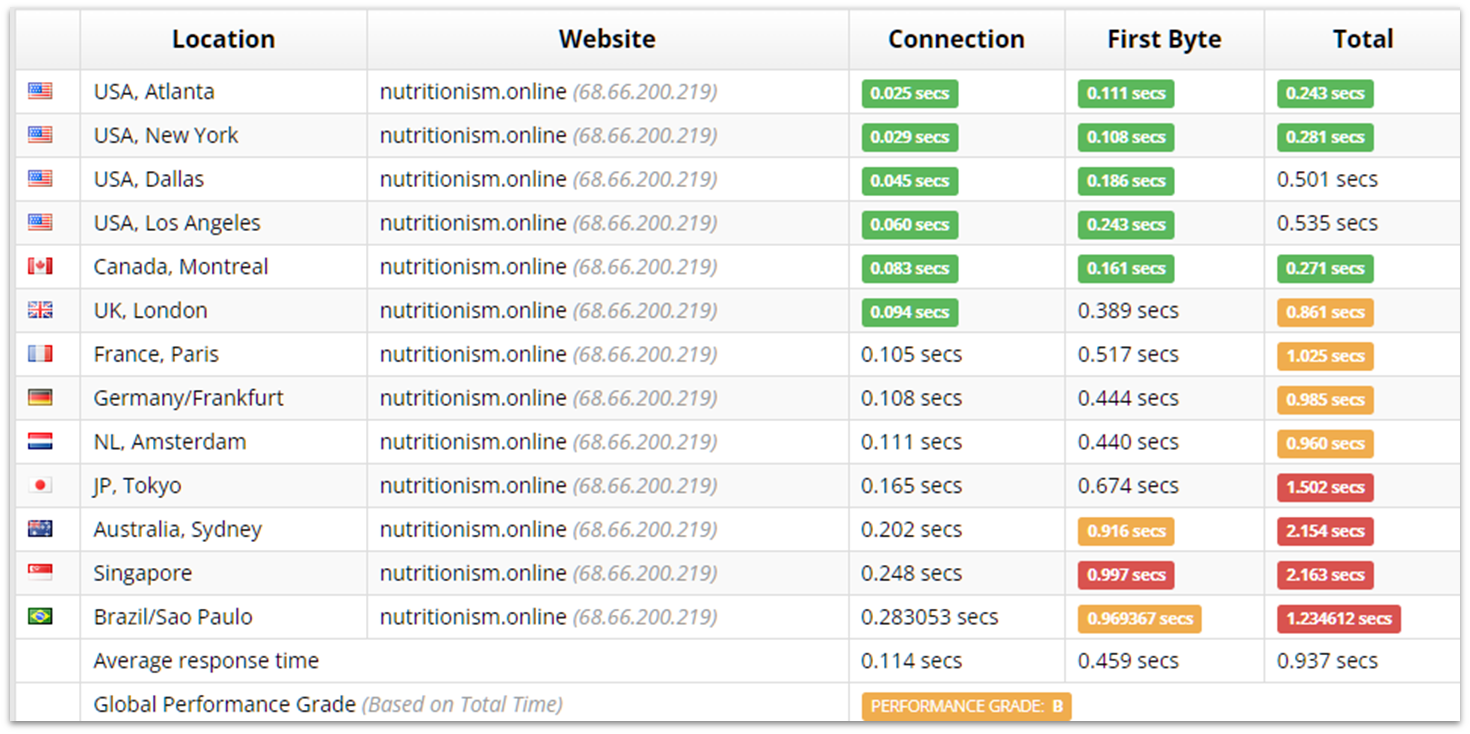Select the 0.535 secs total for Los Angeles
The width and height of the screenshot is (1470, 734).
pyautogui.click(x=1327, y=223)
